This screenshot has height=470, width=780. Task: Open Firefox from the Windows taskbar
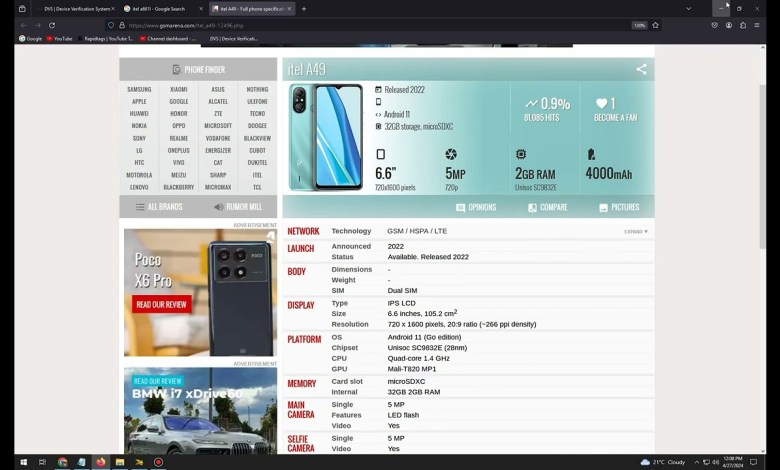point(101,462)
